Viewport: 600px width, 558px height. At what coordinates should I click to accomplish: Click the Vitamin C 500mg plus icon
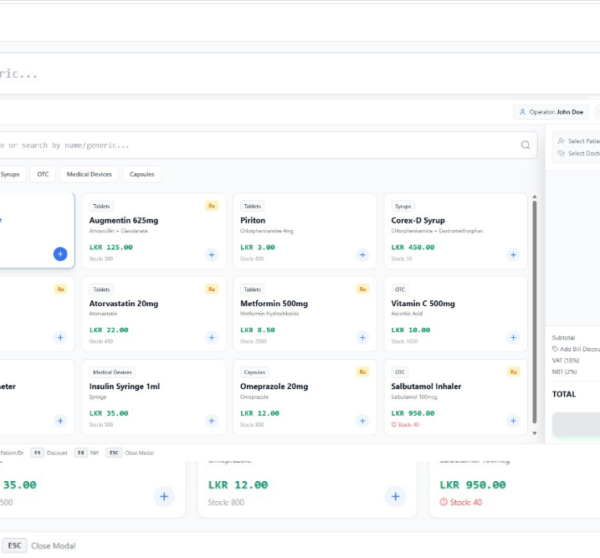[x=513, y=337]
